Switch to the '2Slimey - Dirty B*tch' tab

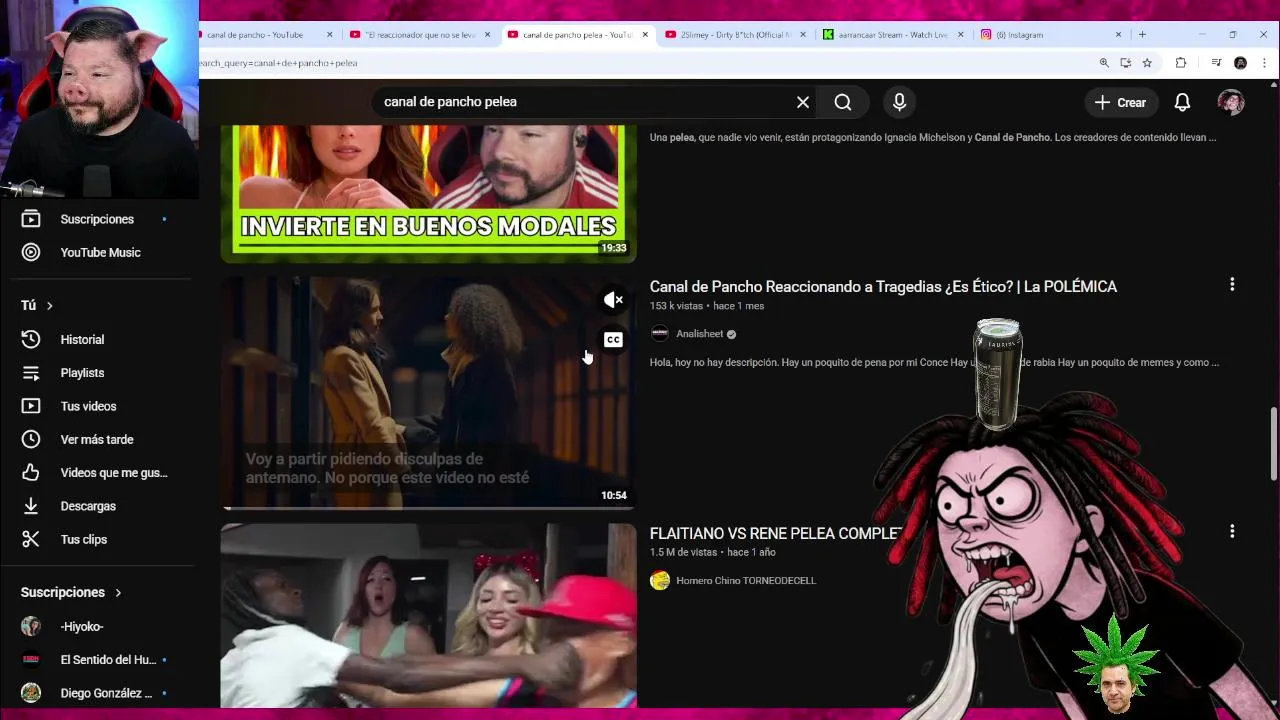735,35
